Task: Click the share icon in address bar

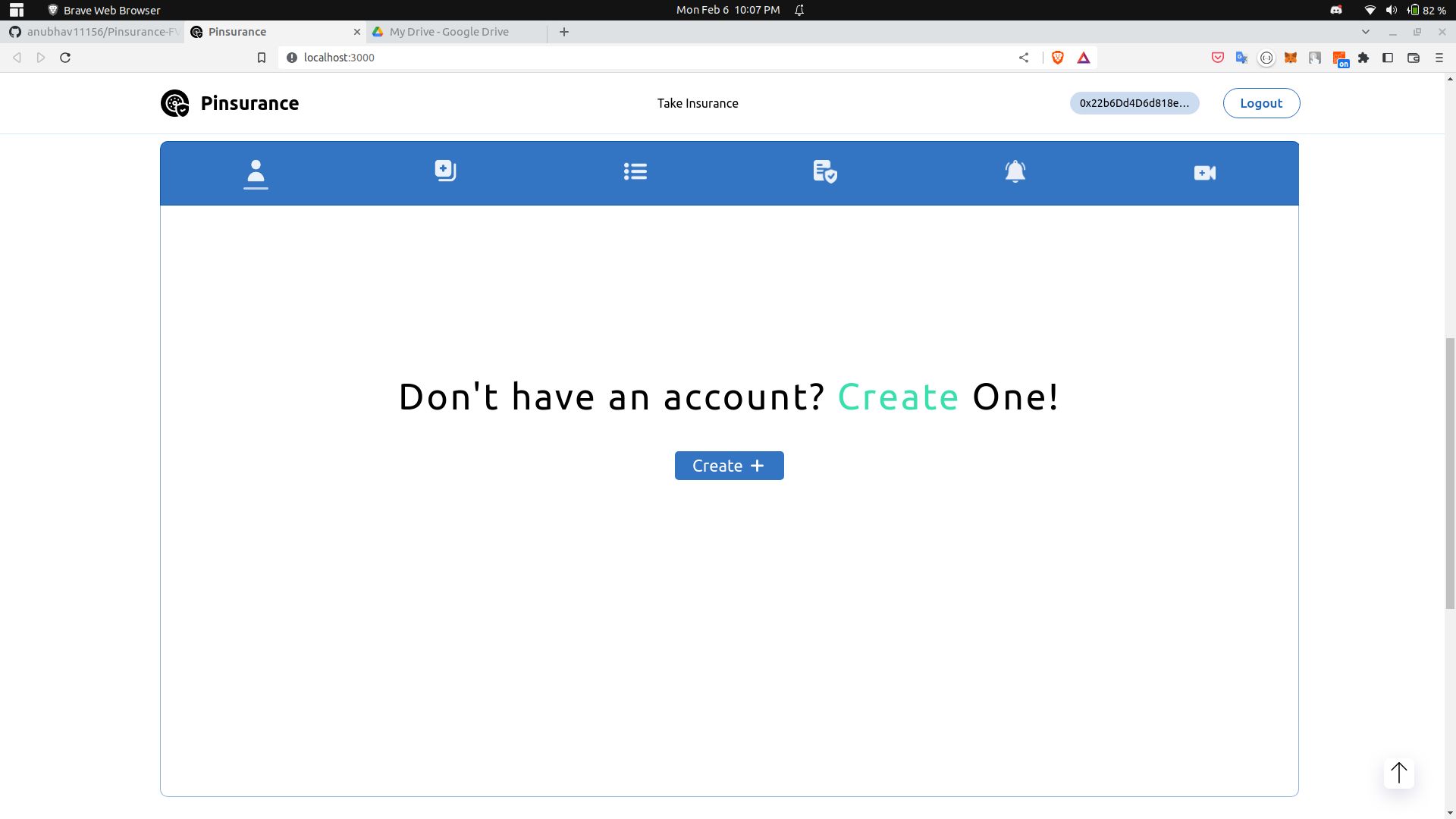Action: (1024, 58)
